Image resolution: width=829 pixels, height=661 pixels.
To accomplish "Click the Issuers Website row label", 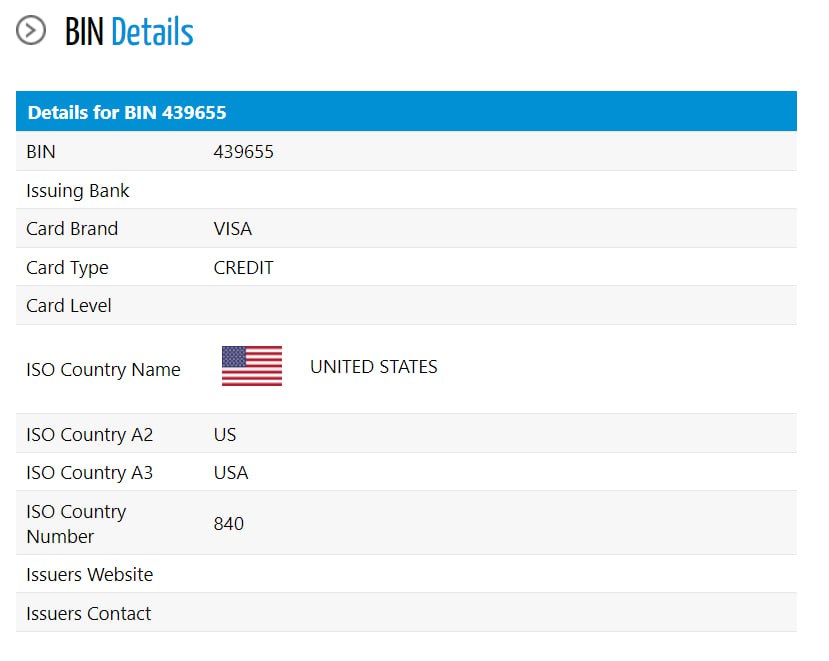I will (90, 575).
